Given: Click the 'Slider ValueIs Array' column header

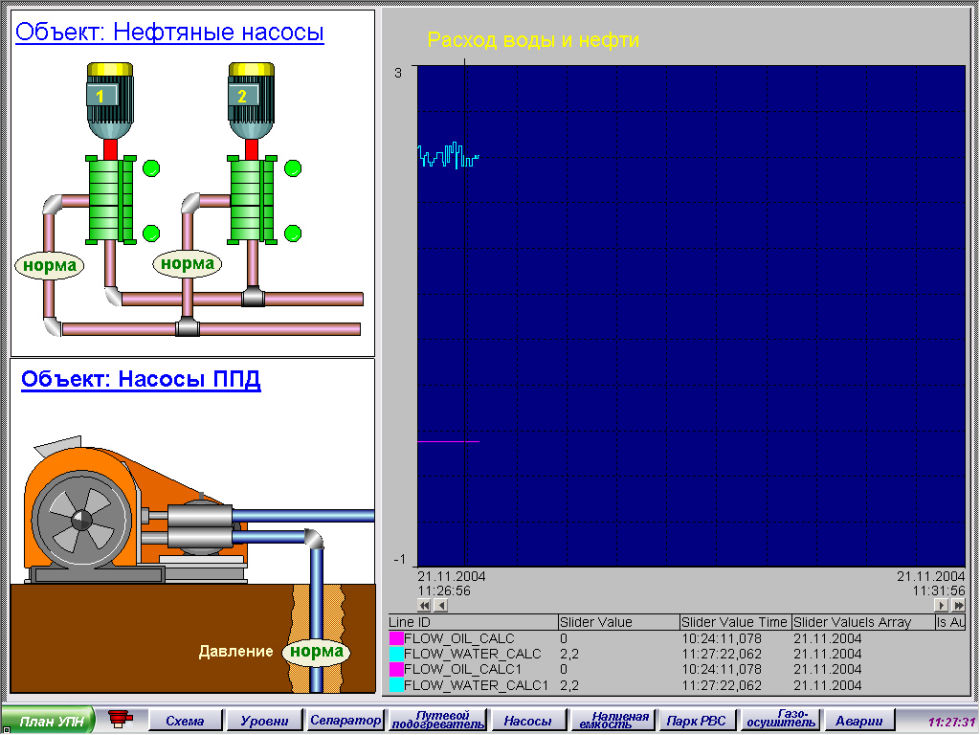Looking at the screenshot, I should pyautogui.click(x=862, y=622).
